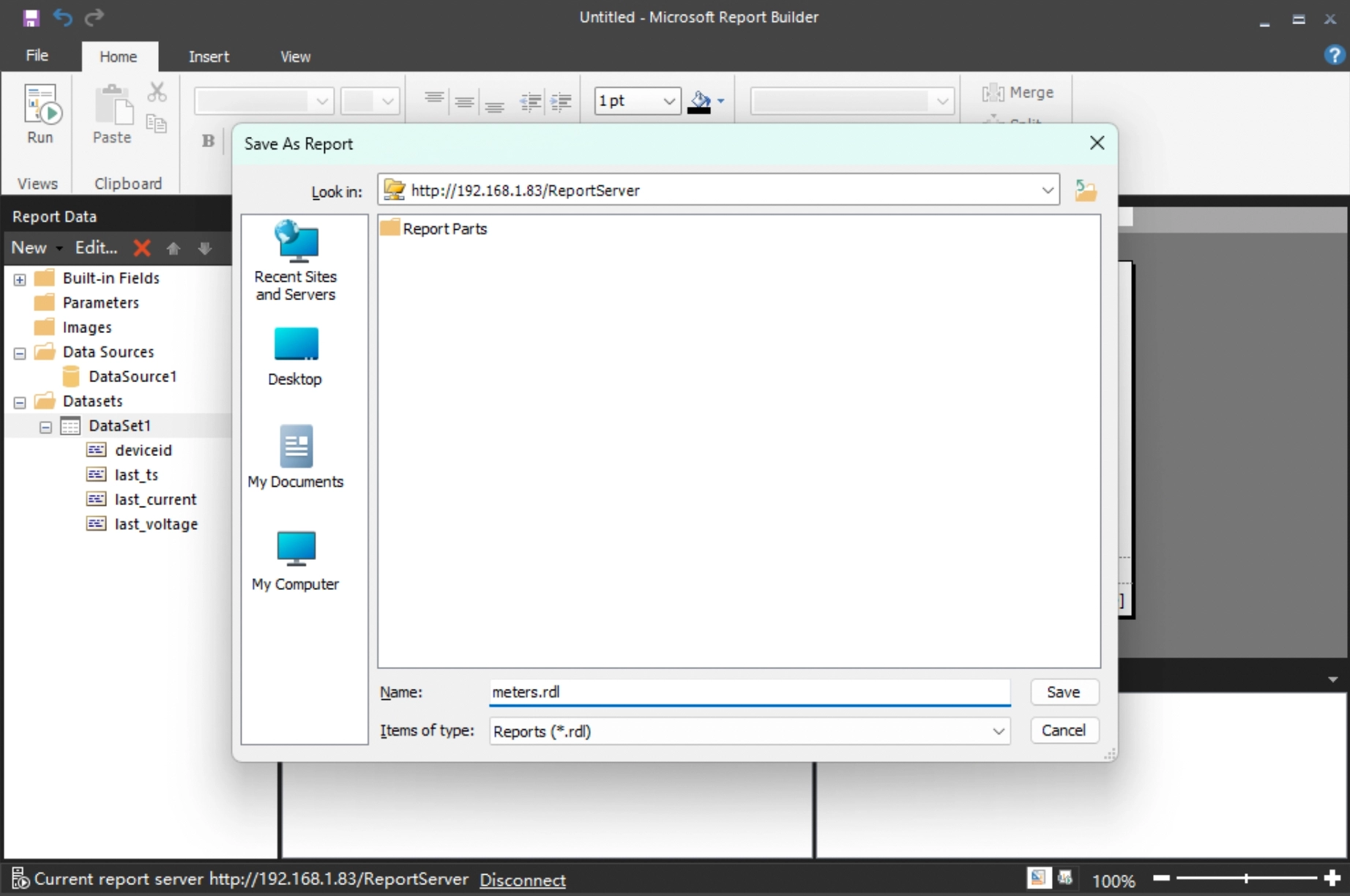This screenshot has height=896, width=1350.
Task: Click the Save button in dialog
Action: point(1063,692)
